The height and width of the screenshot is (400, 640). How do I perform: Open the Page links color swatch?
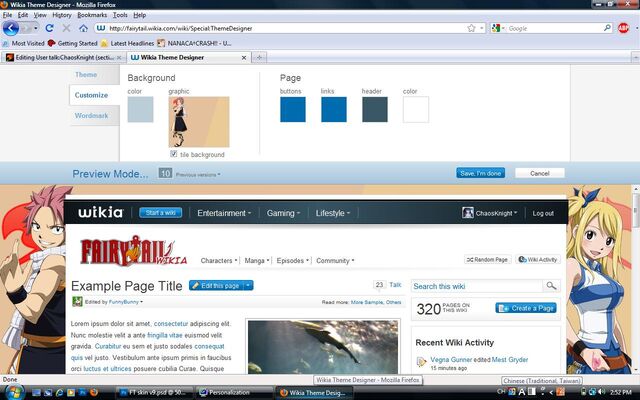(x=334, y=109)
